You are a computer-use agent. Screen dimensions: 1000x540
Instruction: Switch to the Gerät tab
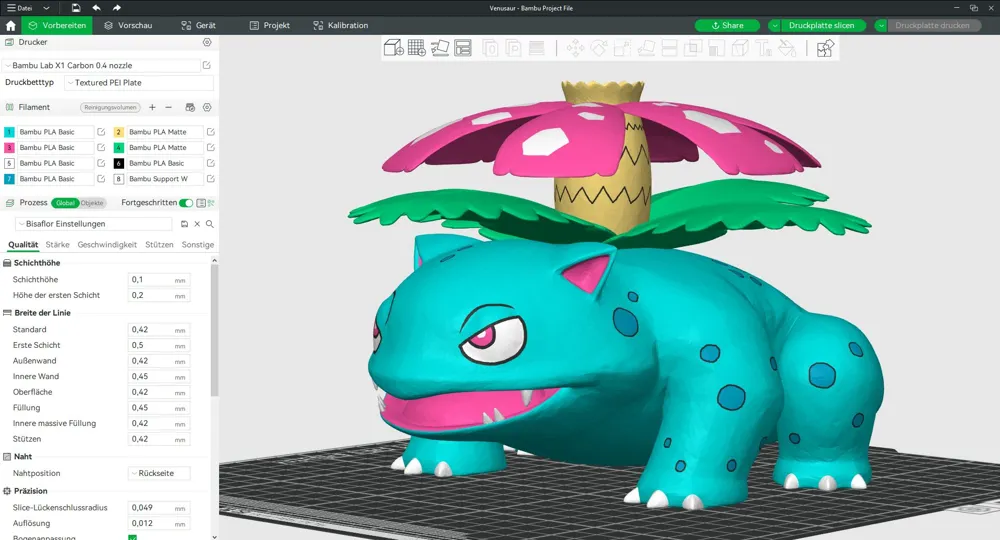(198, 26)
